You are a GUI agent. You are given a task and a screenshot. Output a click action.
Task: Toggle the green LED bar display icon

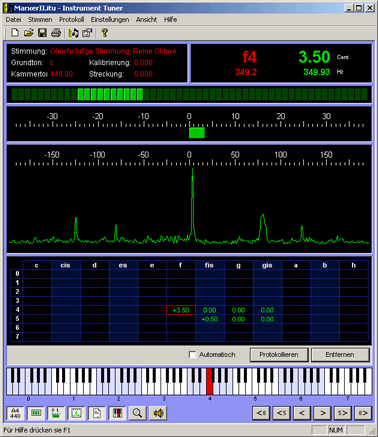36,413
